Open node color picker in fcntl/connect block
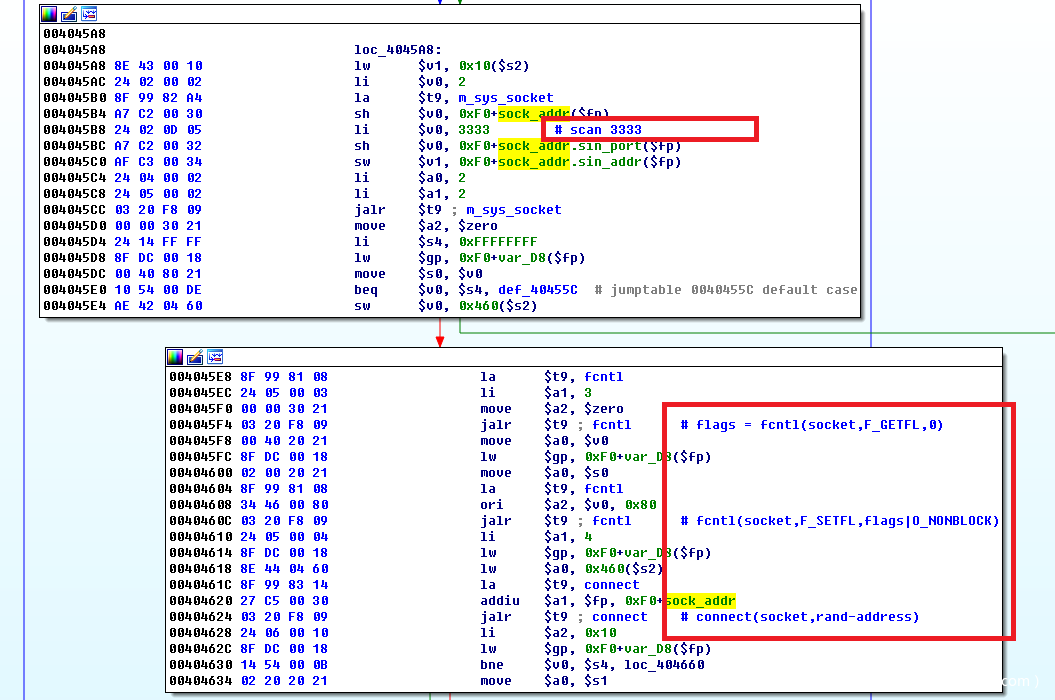Viewport: 1055px width, 700px height. (x=176, y=357)
